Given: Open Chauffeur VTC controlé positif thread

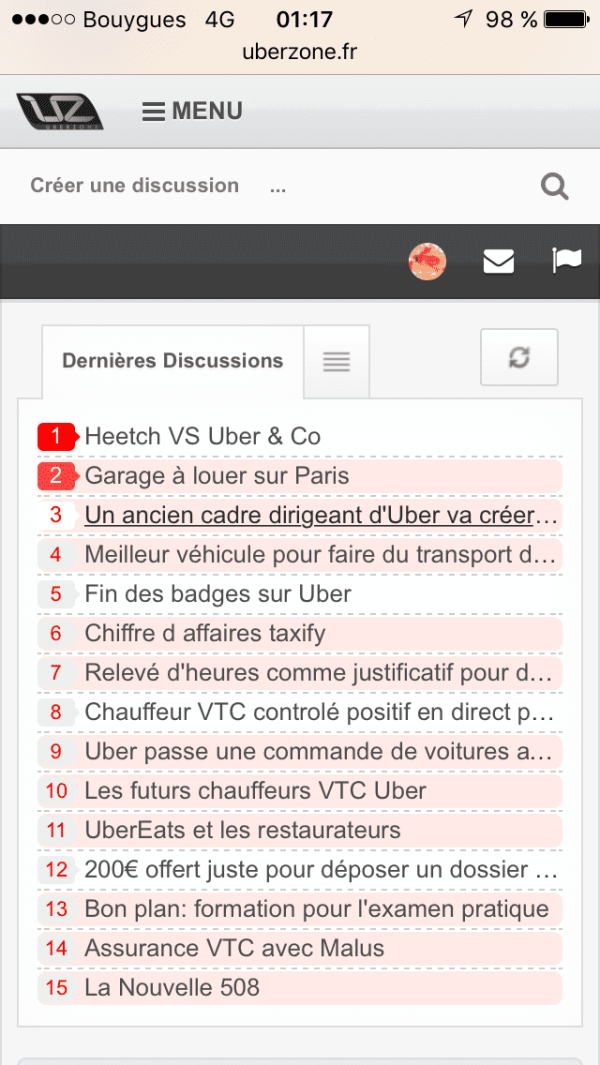Looking at the screenshot, I should (320, 712).
